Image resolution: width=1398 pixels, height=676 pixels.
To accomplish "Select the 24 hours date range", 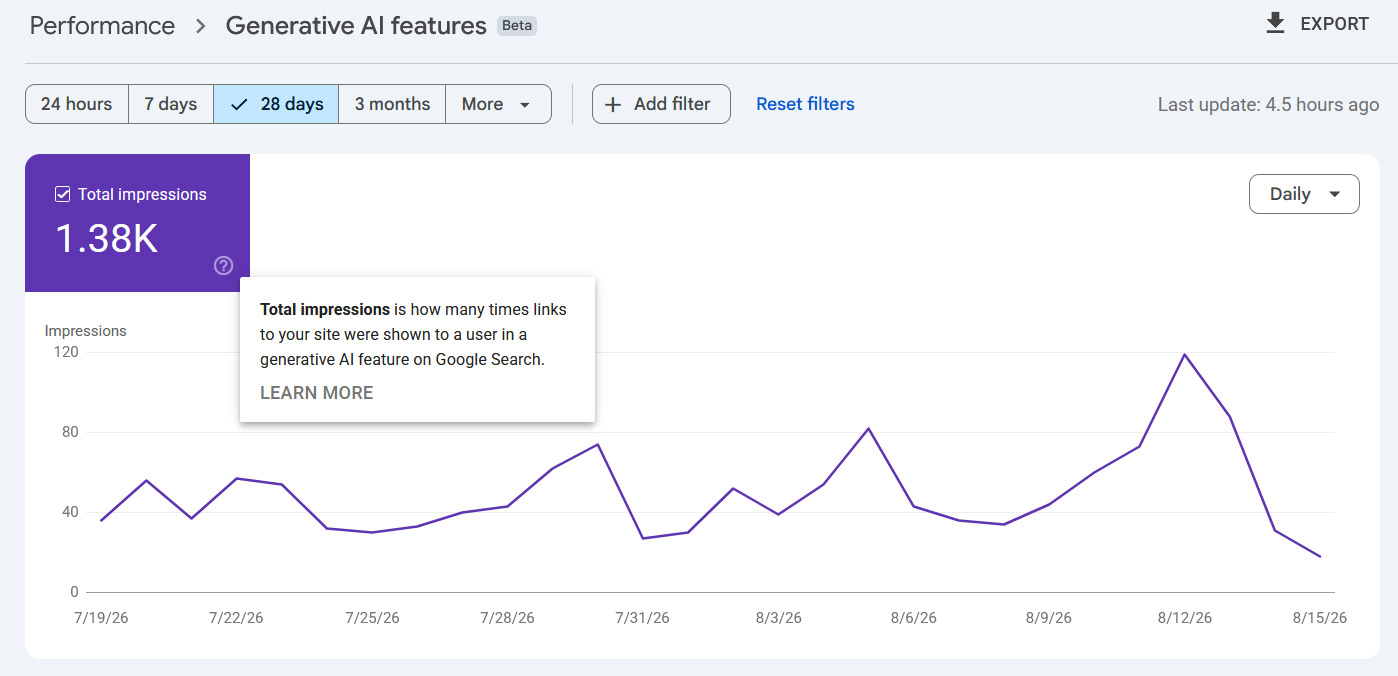I will click(x=77, y=104).
